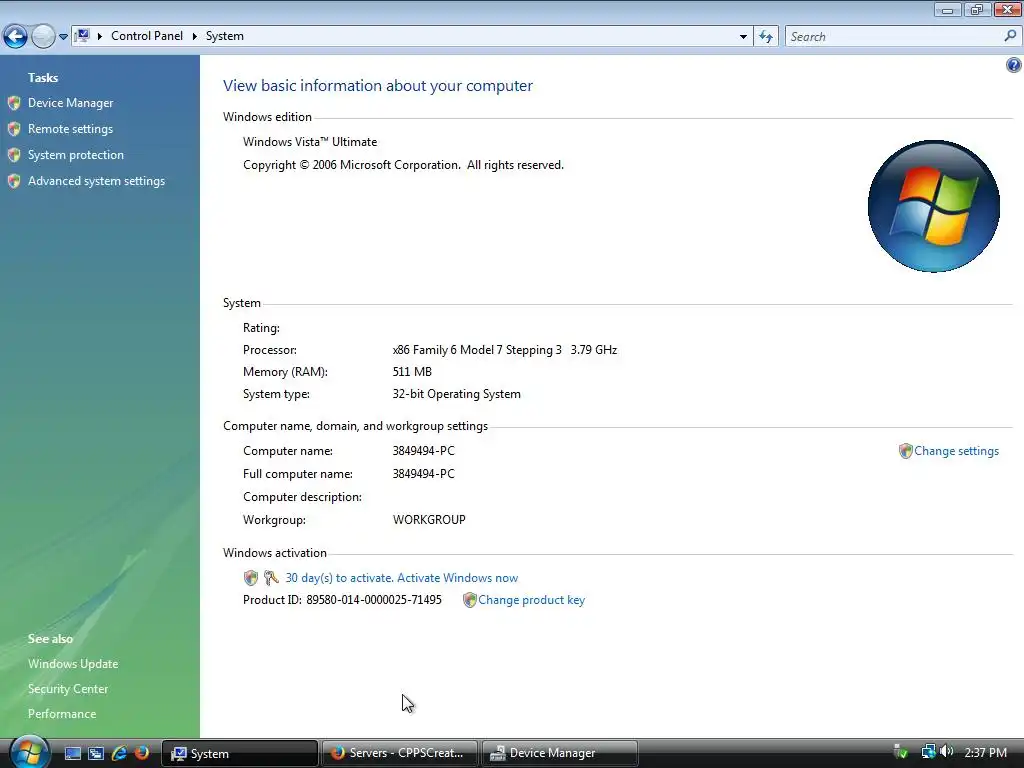Screen dimensions: 1024x768
Task: Click the shield icon next to Change settings
Action: 905,451
